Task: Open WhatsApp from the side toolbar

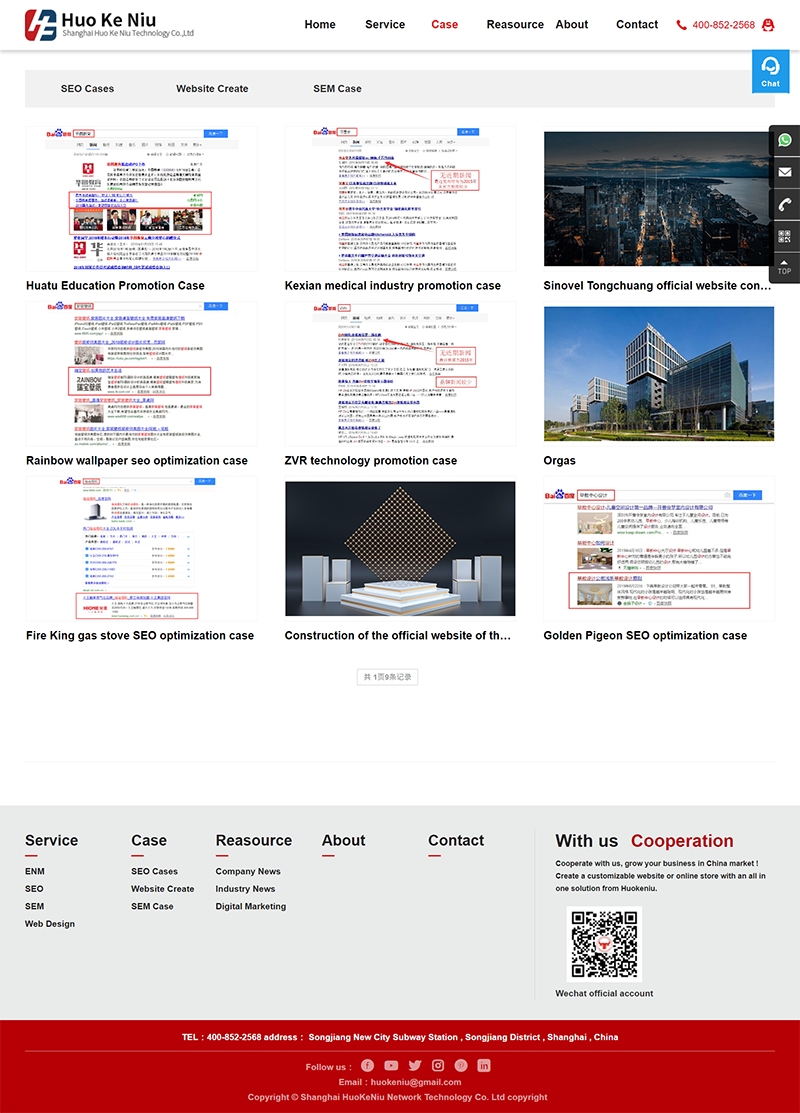Action: tap(784, 140)
